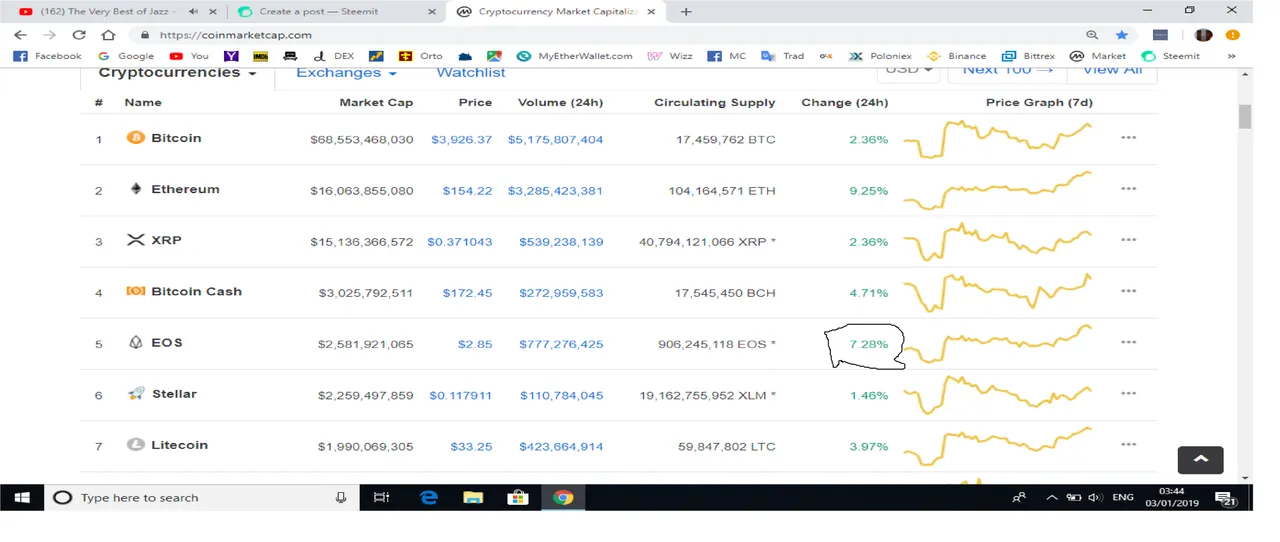This screenshot has width=1280, height=542.
Task: Open the Facebook bookmark
Action: coord(48,56)
